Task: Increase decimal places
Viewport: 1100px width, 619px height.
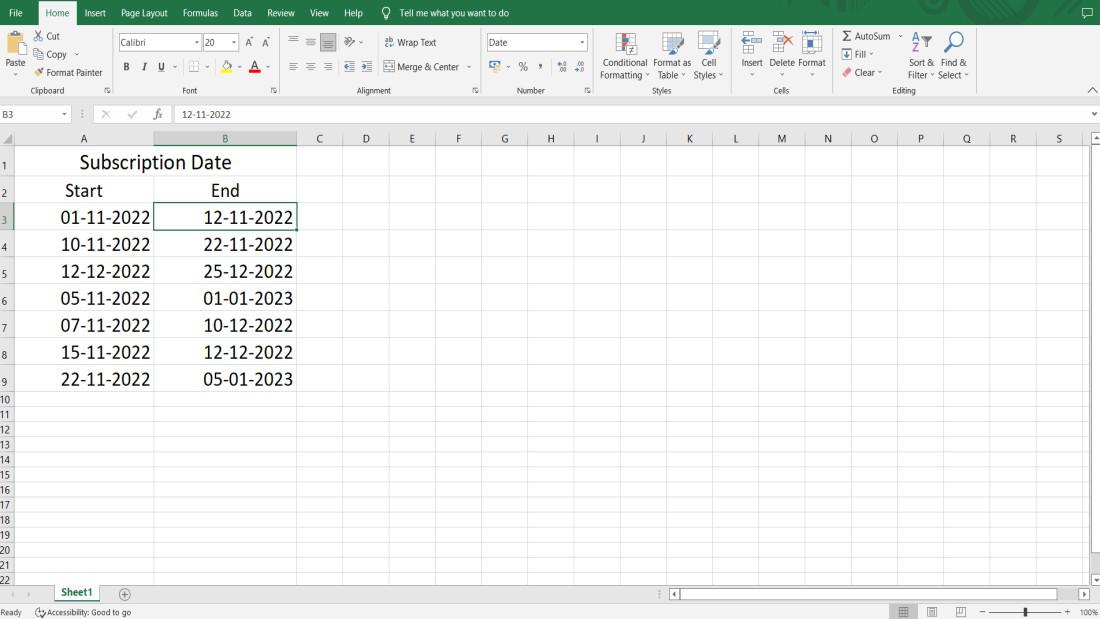Action: 562,67
